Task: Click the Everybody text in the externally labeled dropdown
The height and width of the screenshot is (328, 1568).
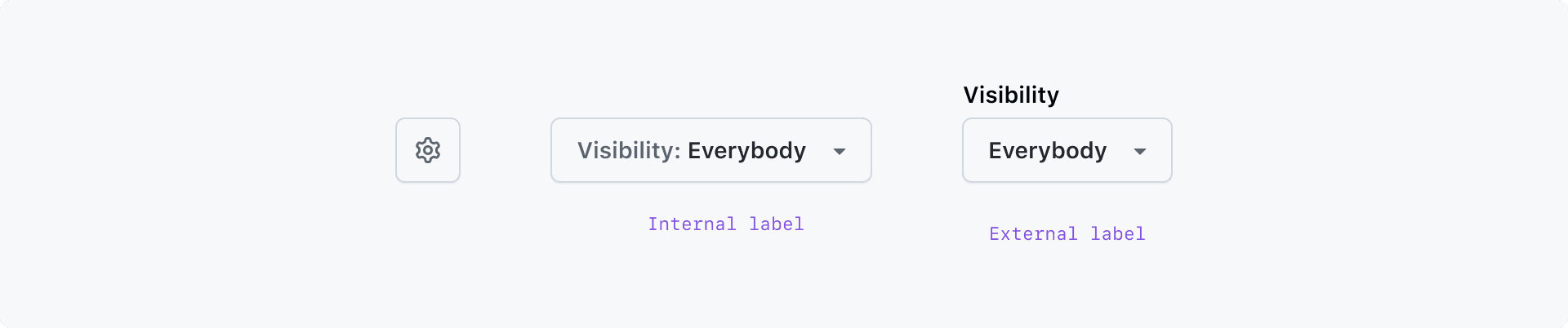Action: pos(1047,151)
